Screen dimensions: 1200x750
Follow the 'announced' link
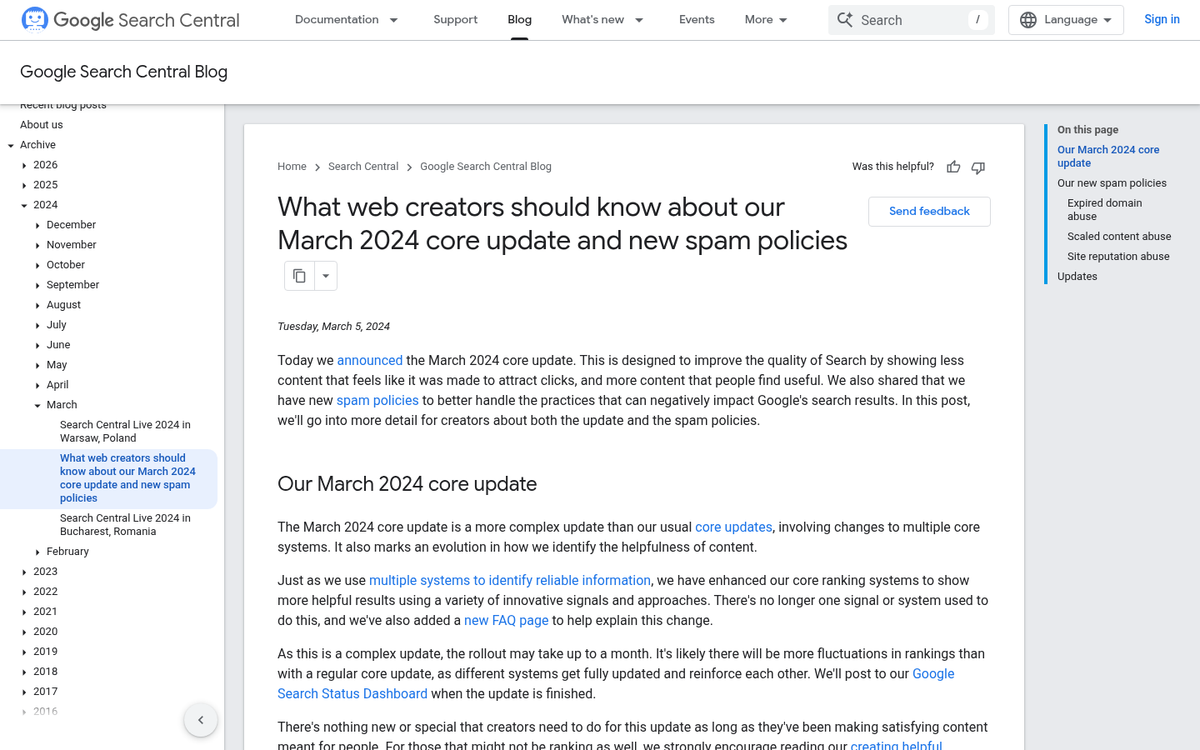[x=370, y=360]
